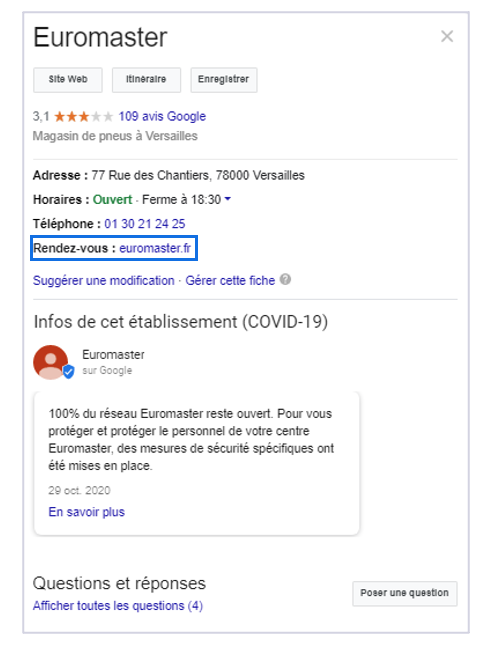Click the Enregistrer button

224,80
